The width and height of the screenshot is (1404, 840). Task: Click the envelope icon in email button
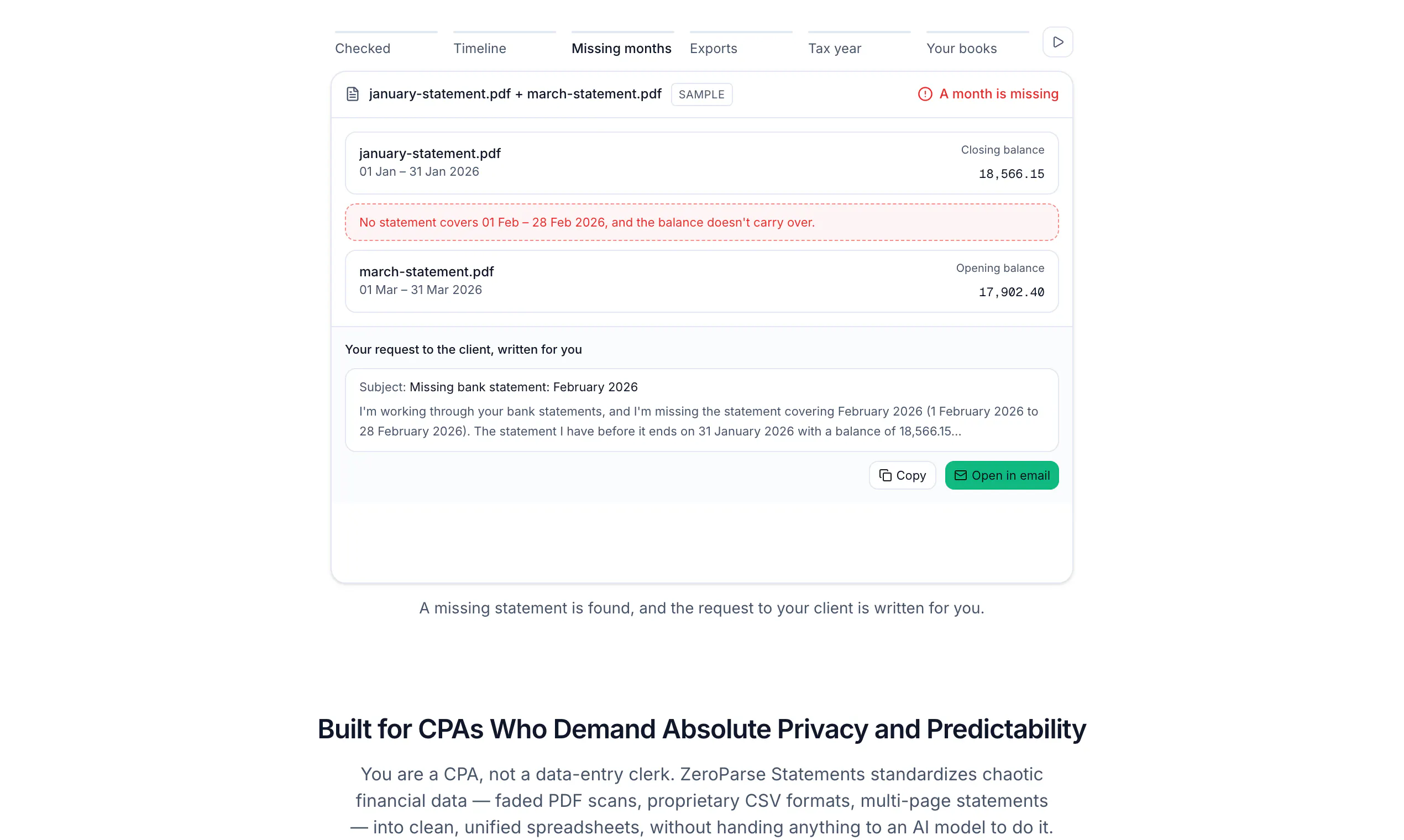[x=960, y=475]
